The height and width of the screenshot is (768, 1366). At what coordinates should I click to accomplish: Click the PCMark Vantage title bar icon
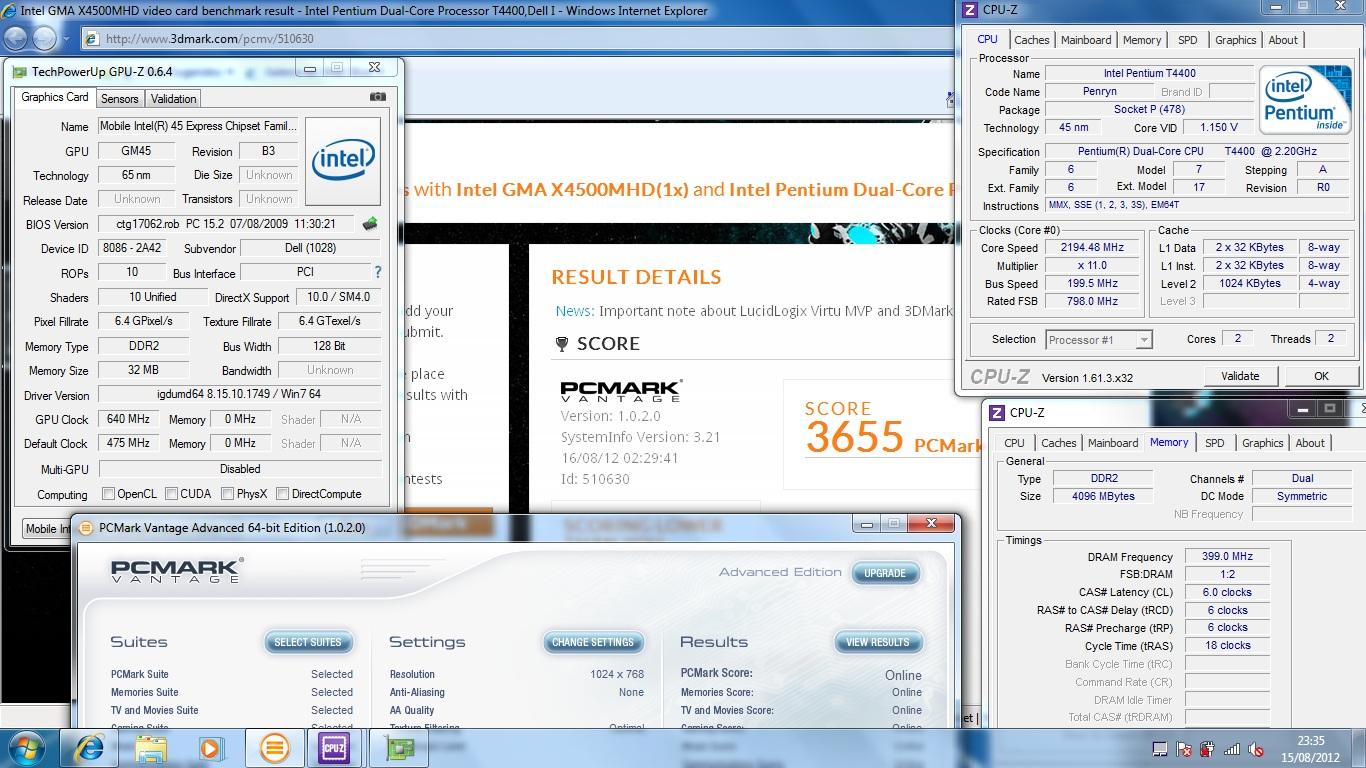pyautogui.click(x=86, y=527)
